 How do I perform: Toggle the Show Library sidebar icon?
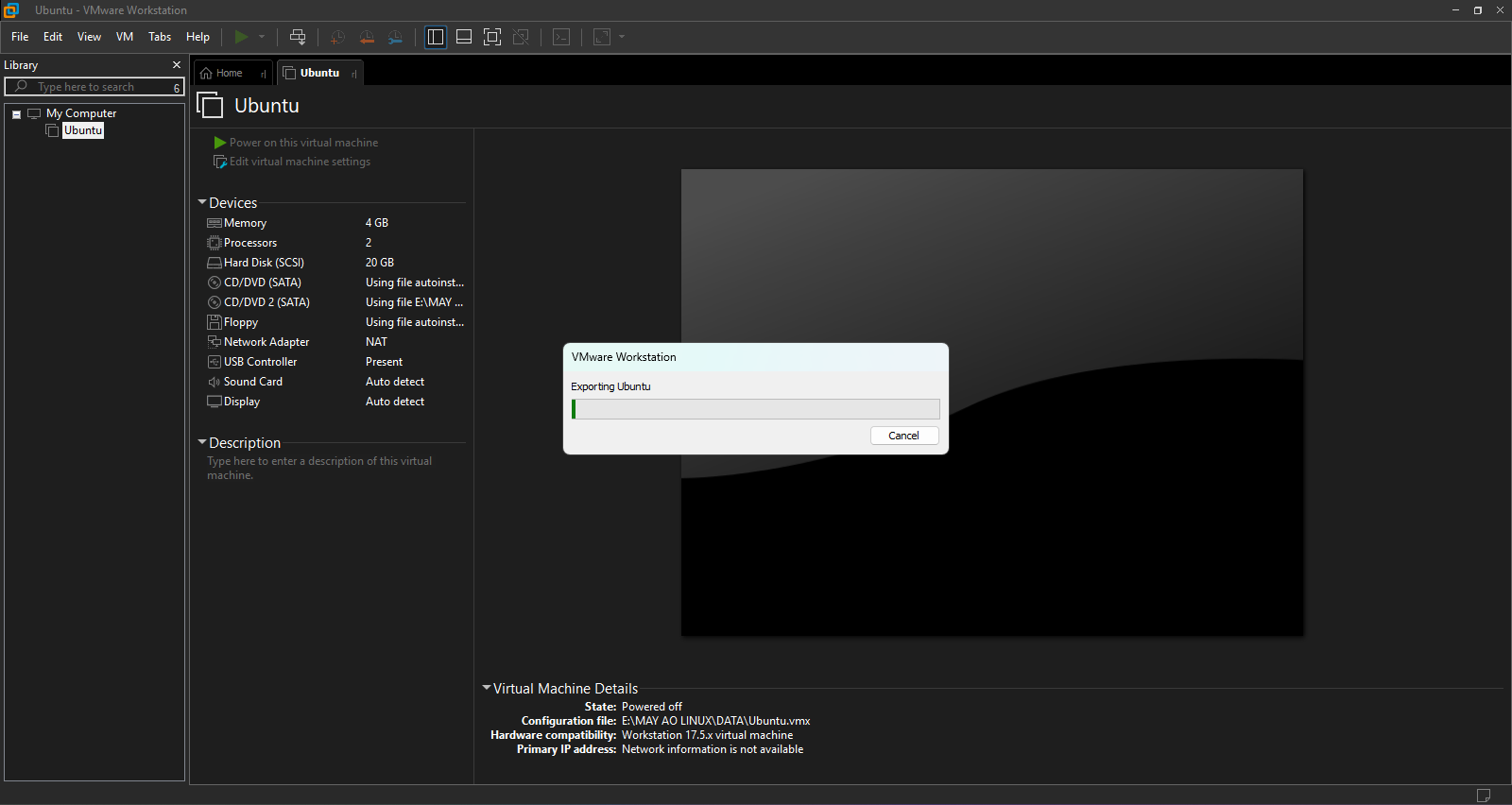coord(436,37)
